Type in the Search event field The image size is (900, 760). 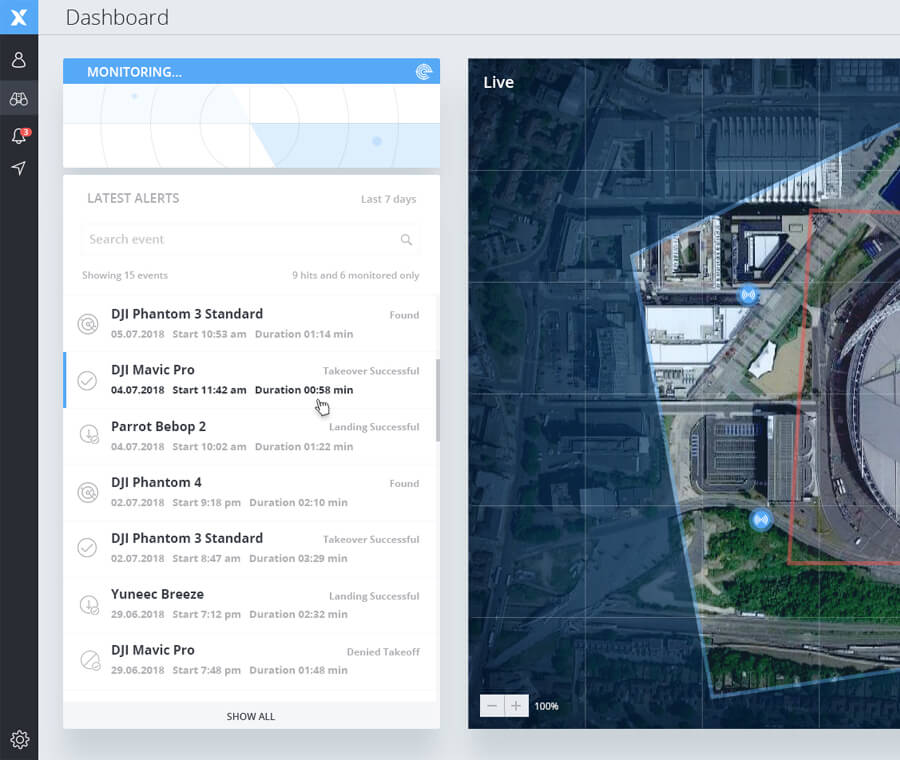click(240, 240)
